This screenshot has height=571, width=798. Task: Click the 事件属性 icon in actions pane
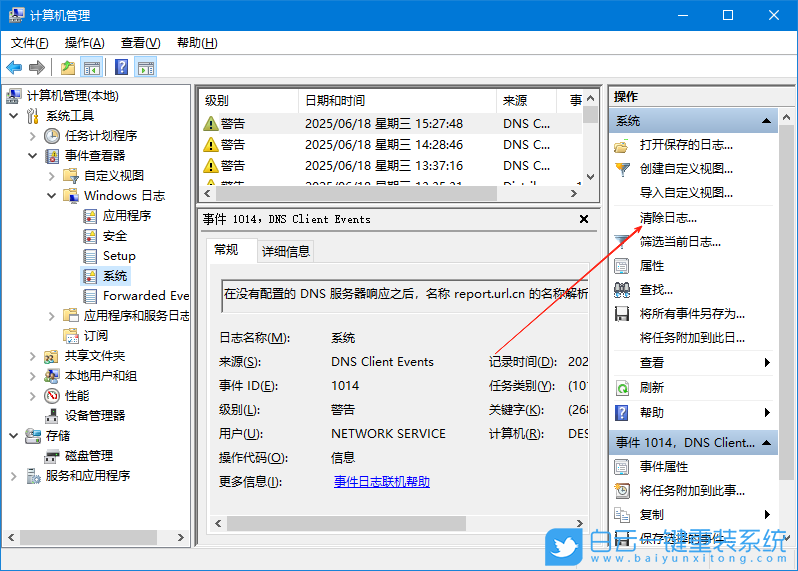pyautogui.click(x=621, y=467)
